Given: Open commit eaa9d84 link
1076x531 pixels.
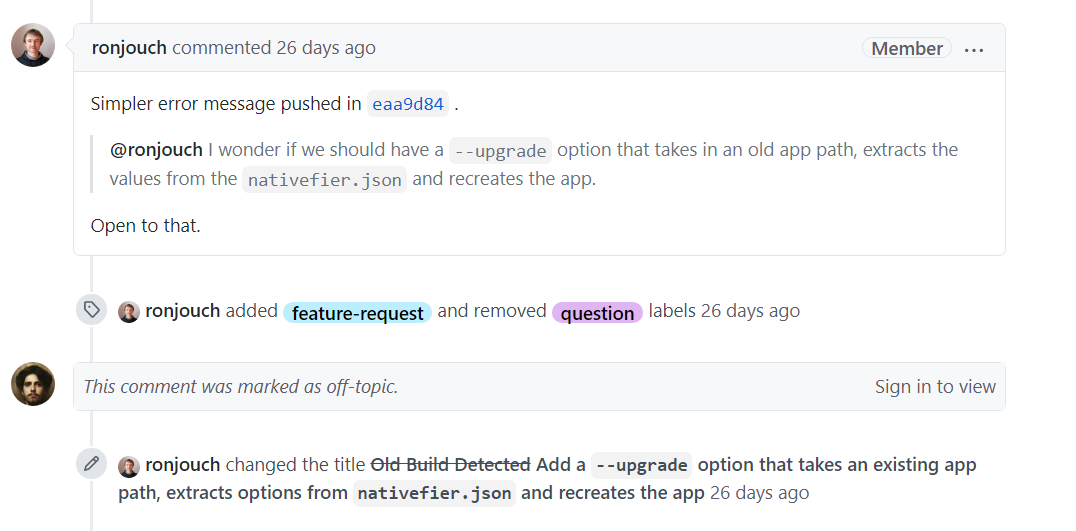Looking at the screenshot, I should point(408,103).
